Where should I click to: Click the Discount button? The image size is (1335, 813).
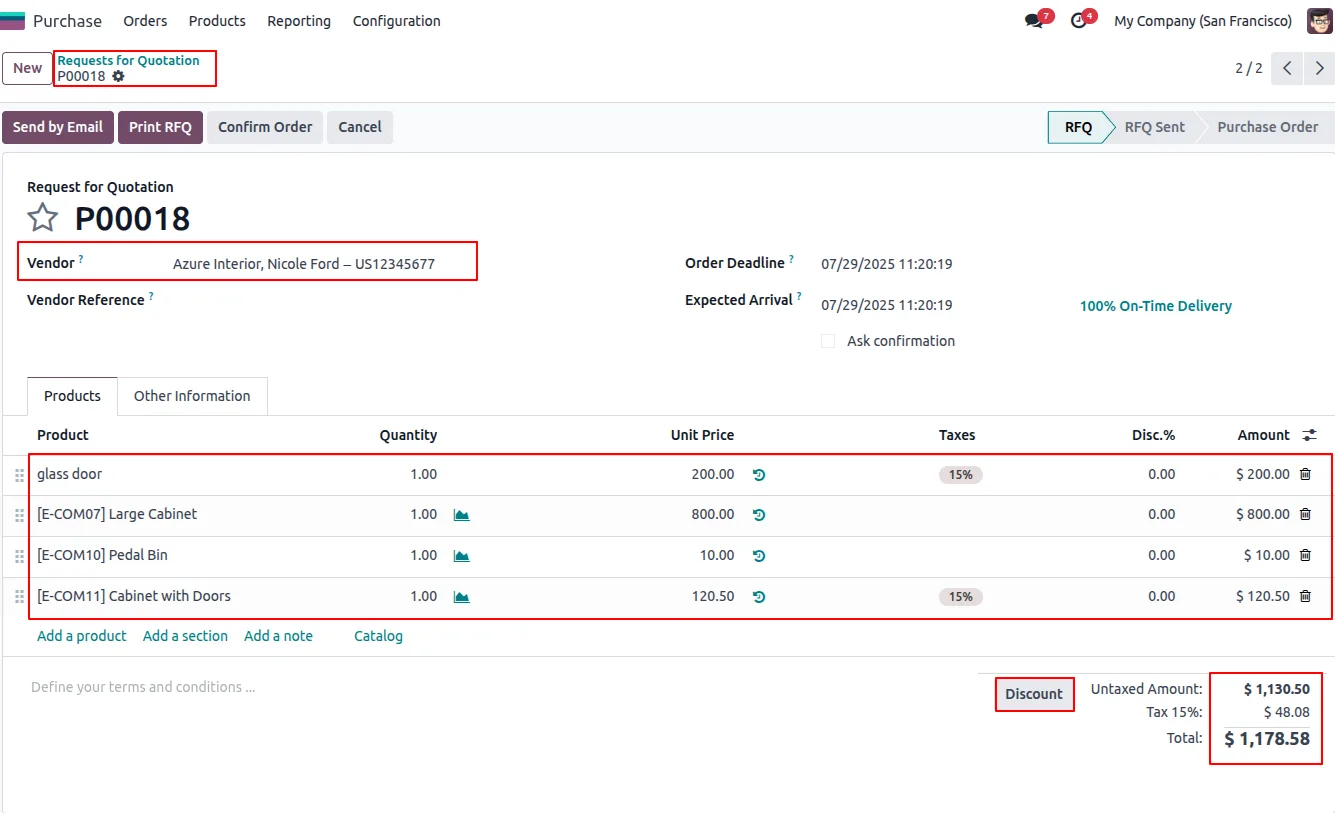[x=1034, y=694]
